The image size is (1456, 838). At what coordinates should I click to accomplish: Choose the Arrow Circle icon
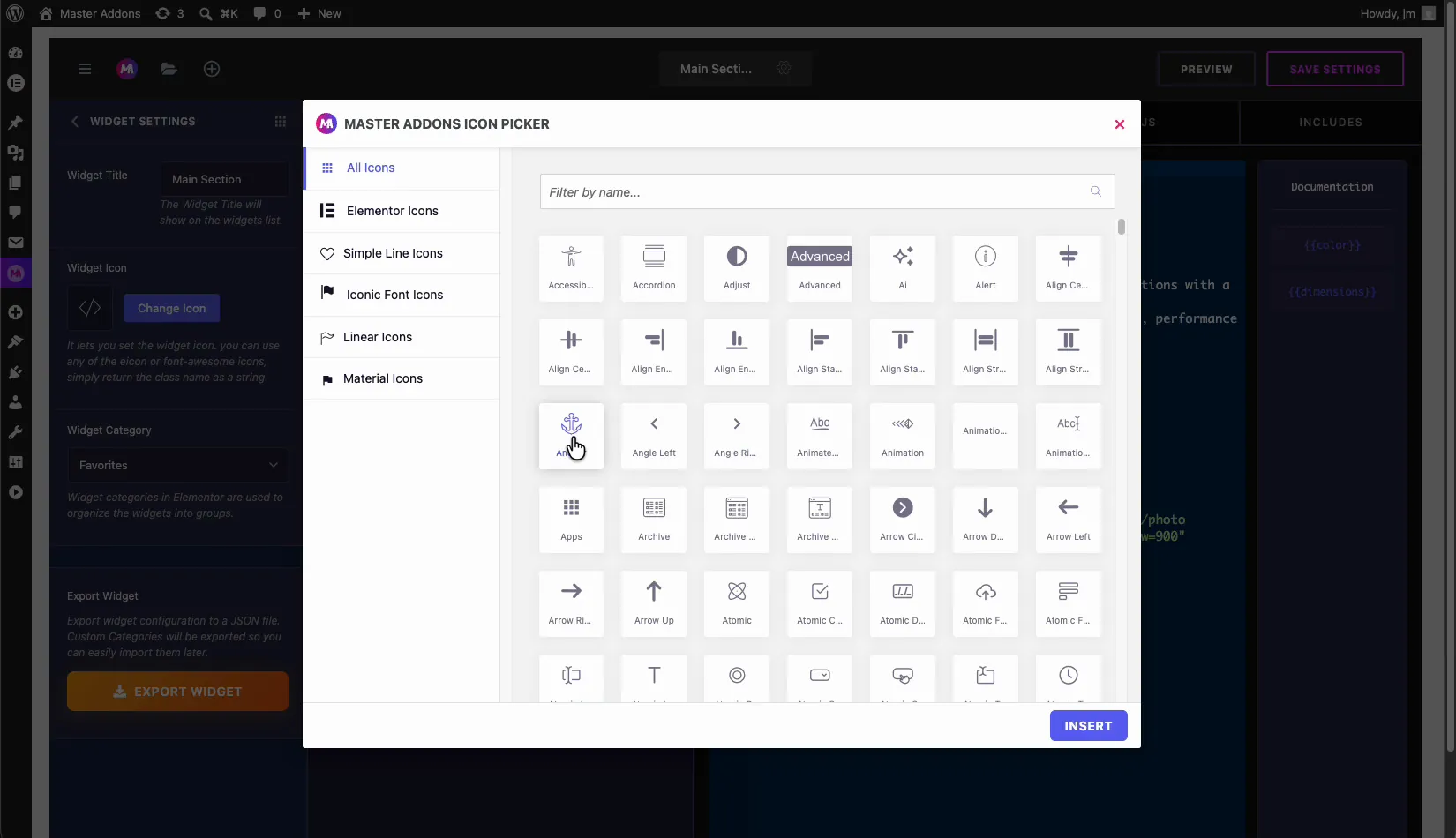(x=903, y=520)
